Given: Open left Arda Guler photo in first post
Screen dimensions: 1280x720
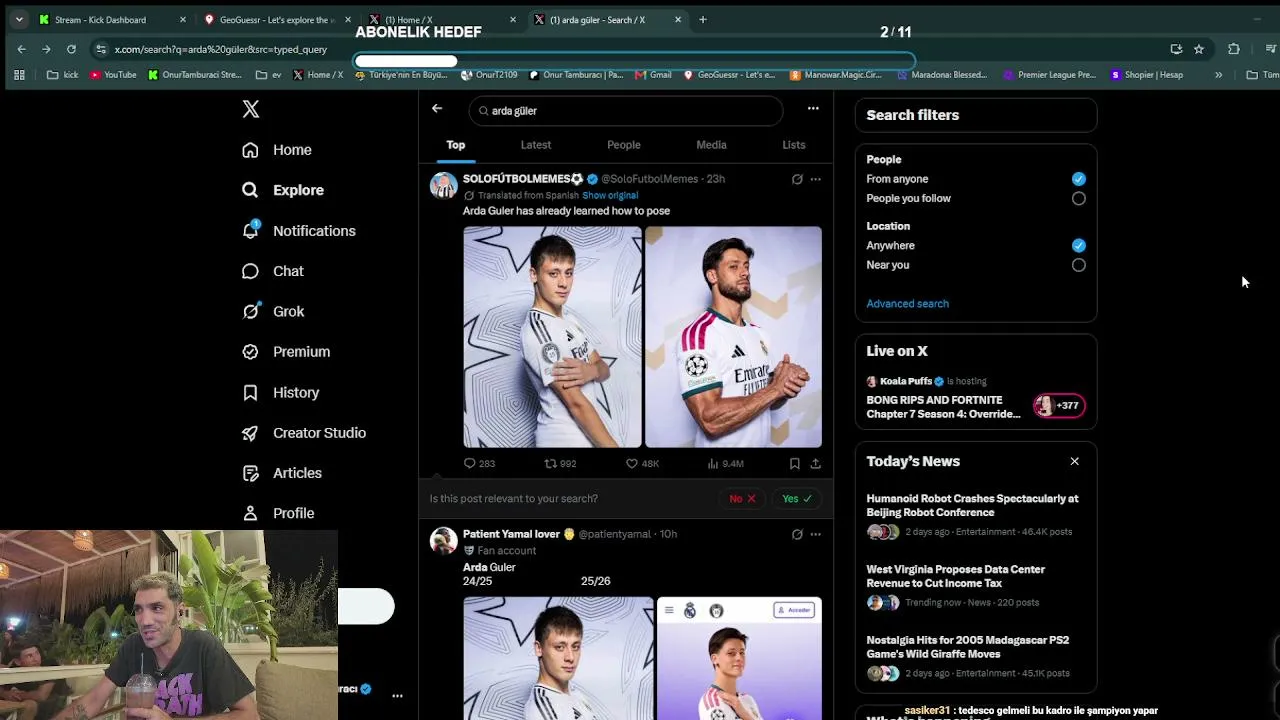Looking at the screenshot, I should [552, 337].
